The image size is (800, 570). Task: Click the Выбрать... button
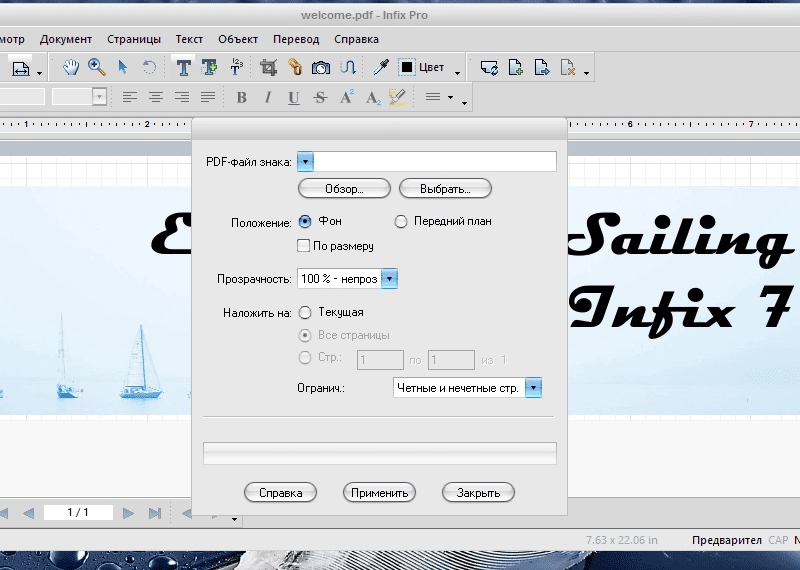(x=445, y=189)
